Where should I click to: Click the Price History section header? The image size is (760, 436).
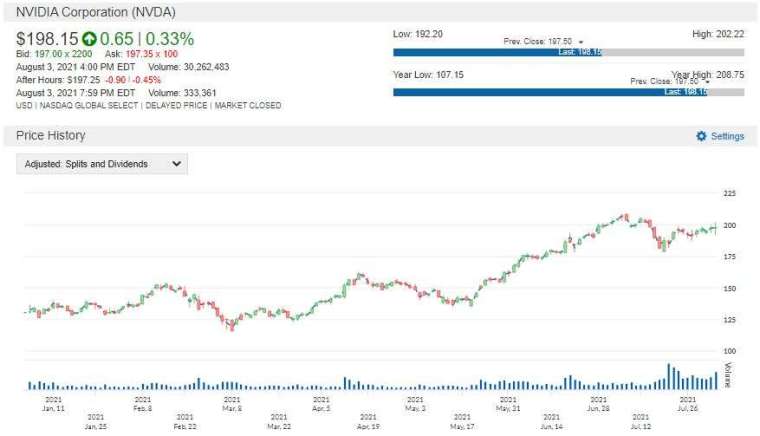[50, 136]
